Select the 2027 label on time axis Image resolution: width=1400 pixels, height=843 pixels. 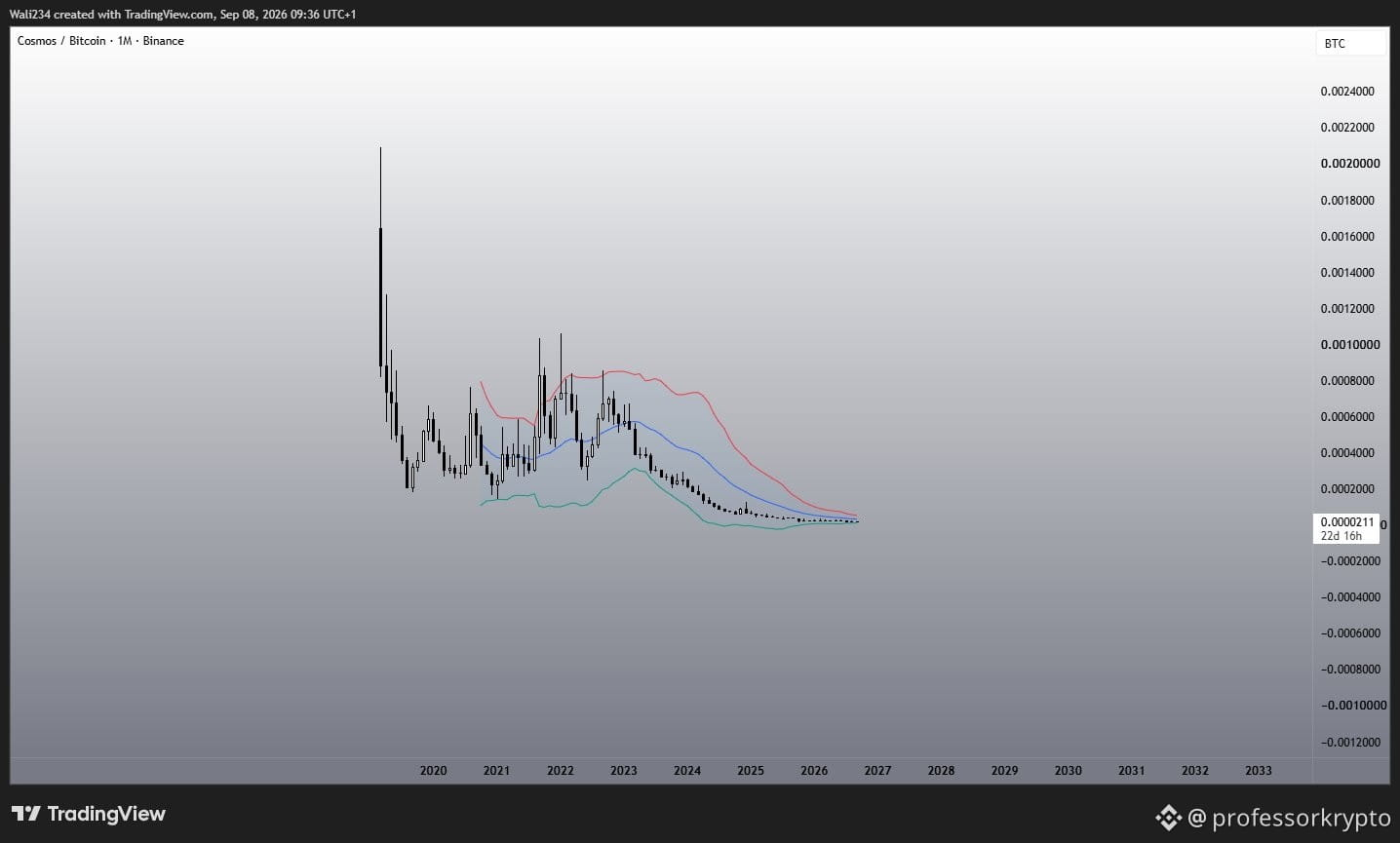click(x=877, y=771)
